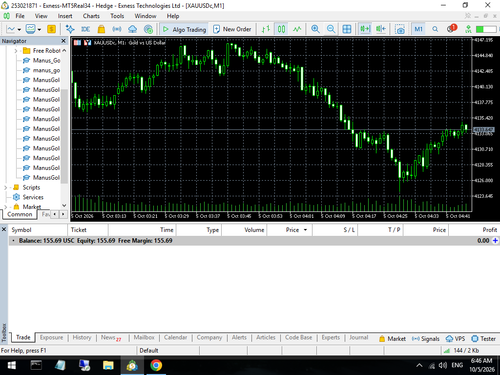The height and width of the screenshot is (375, 500).
Task: Open Signals button in Toolbox footer
Action: 426,339
